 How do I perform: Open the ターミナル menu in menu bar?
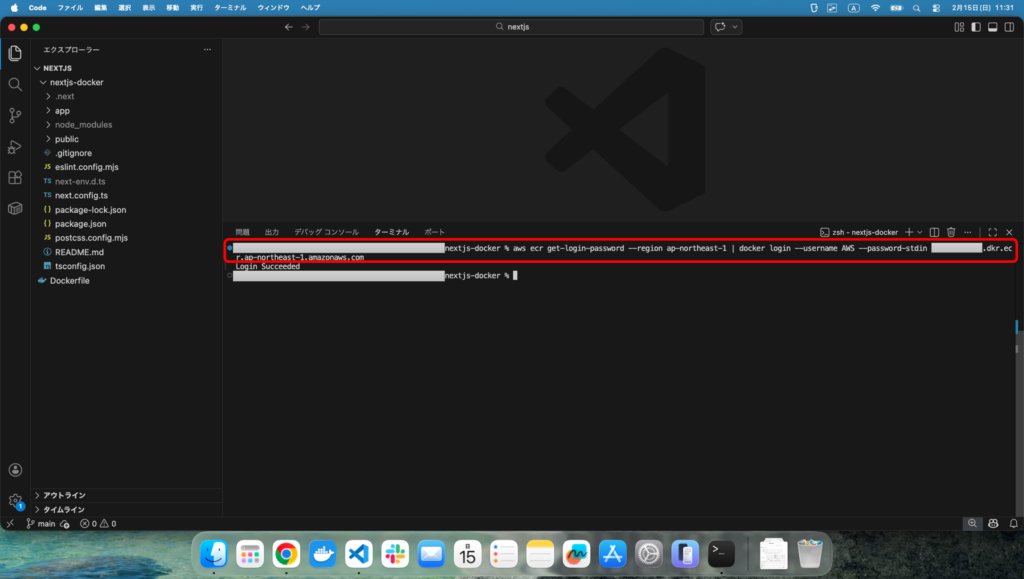pos(230,7)
